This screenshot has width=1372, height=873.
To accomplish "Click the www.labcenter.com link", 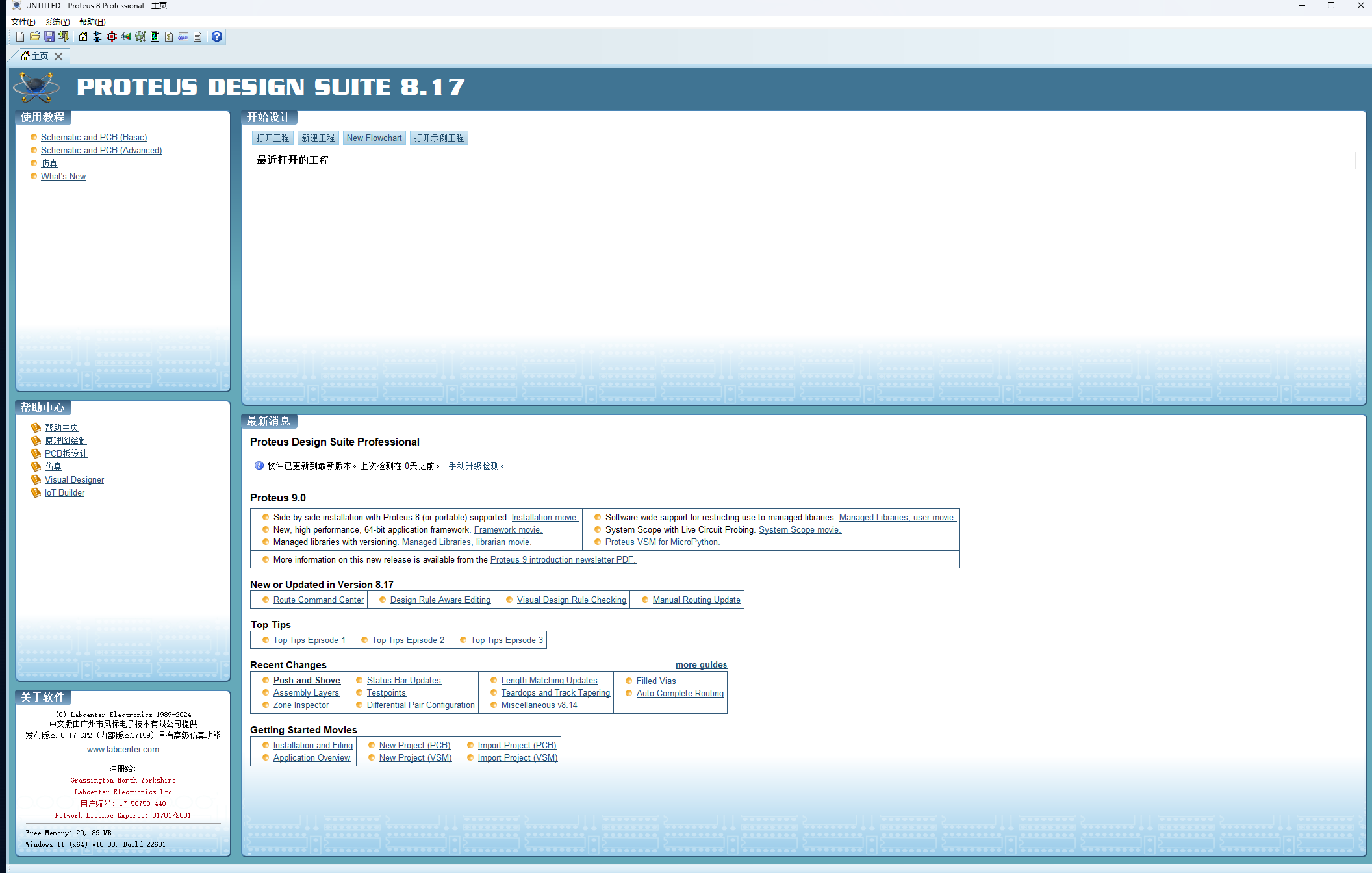I will tap(123, 750).
